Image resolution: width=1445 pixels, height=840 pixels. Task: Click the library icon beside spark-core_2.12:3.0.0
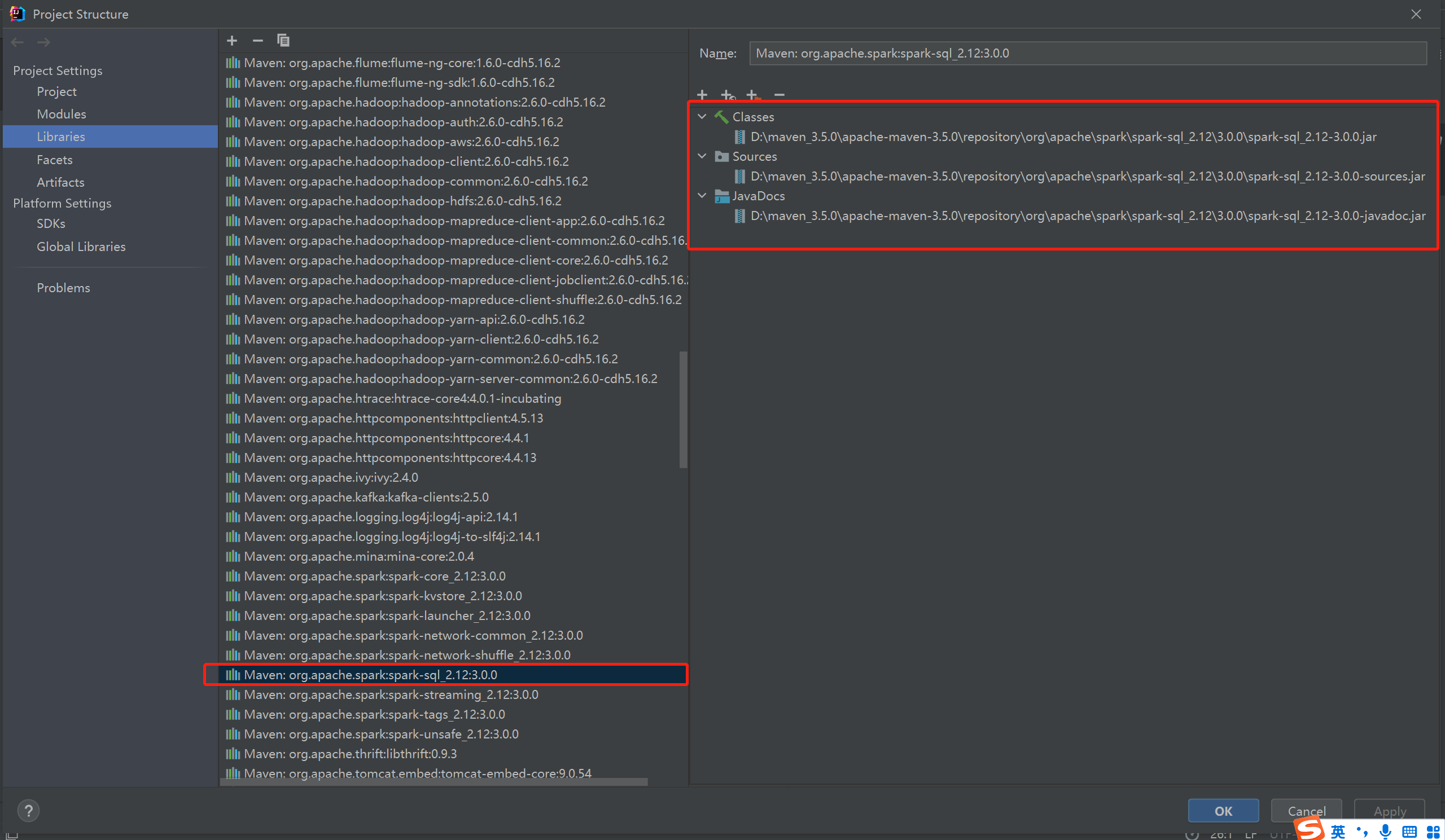pyautogui.click(x=233, y=577)
